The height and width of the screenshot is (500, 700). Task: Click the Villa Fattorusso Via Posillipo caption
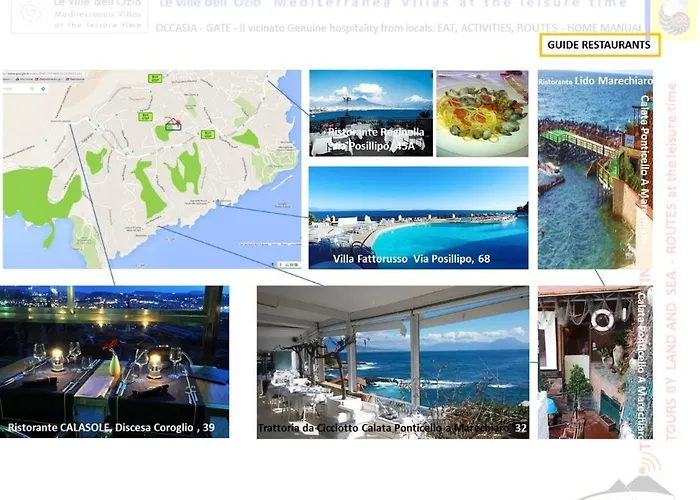point(411,259)
